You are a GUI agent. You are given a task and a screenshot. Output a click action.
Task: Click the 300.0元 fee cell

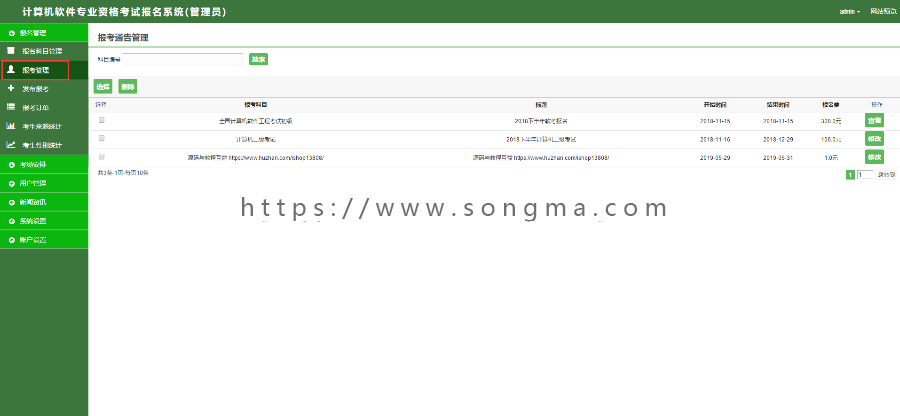pyautogui.click(x=831, y=121)
